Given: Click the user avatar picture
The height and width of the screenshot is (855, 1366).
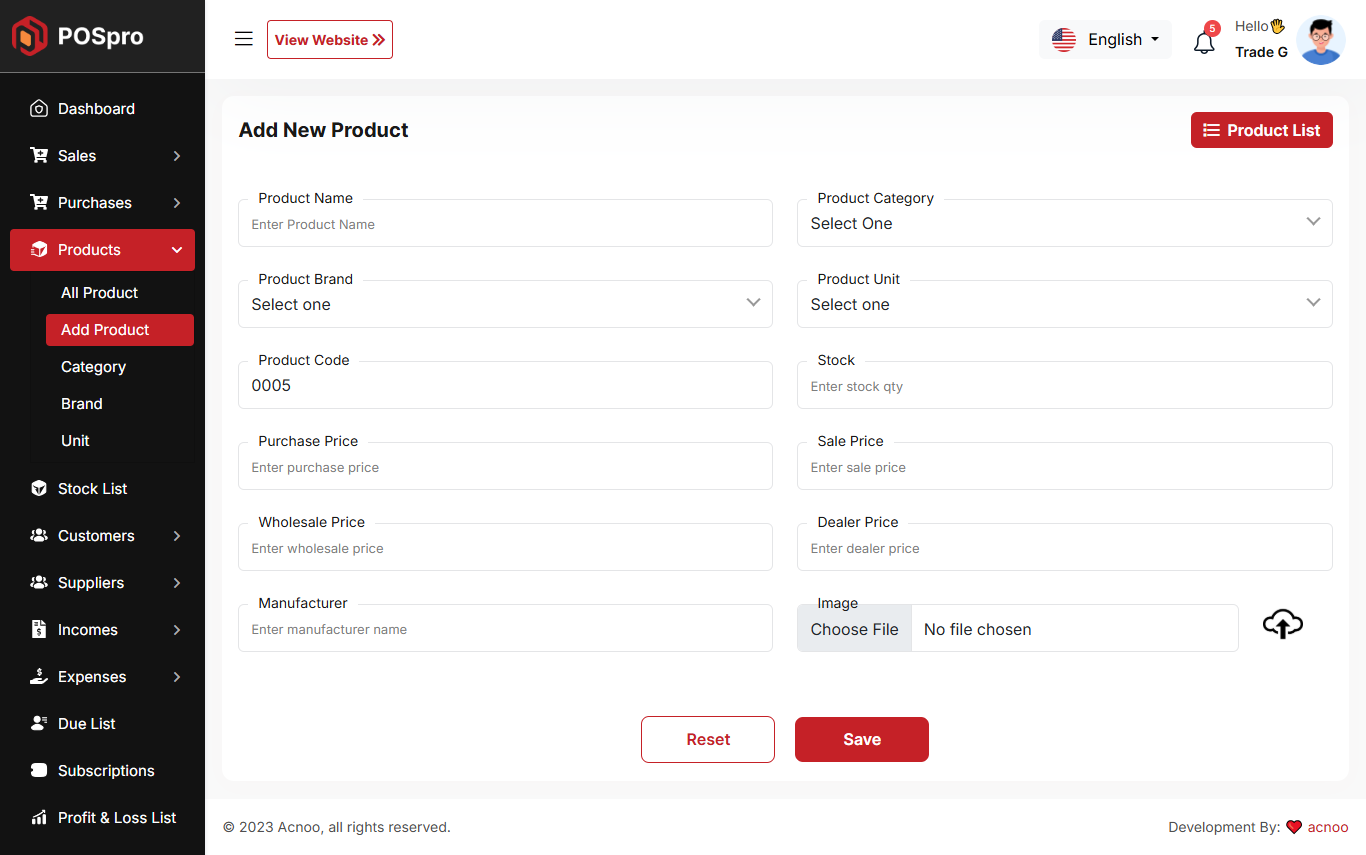Looking at the screenshot, I should (x=1320, y=41).
